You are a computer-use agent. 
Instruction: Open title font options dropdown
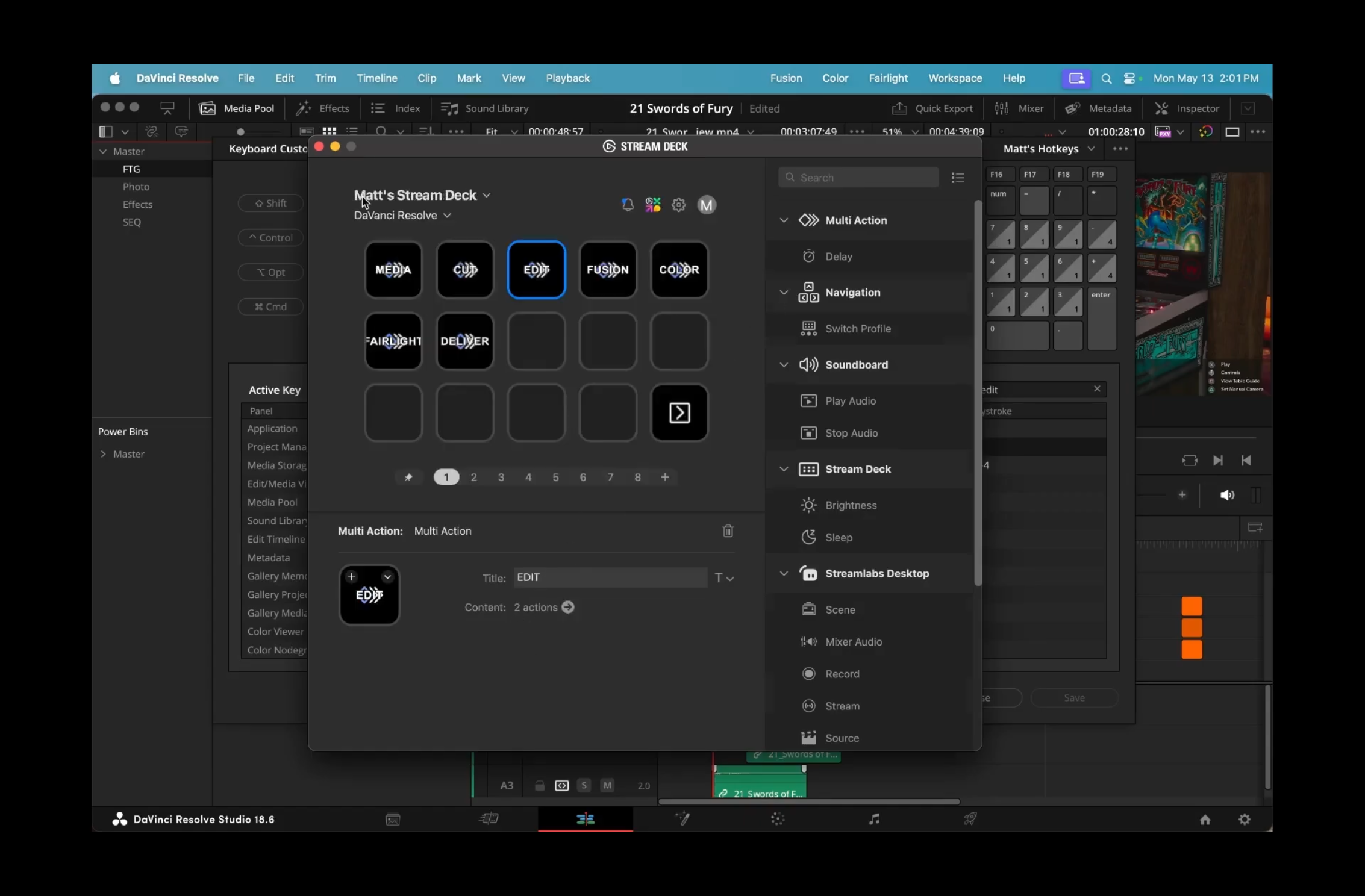coord(724,578)
